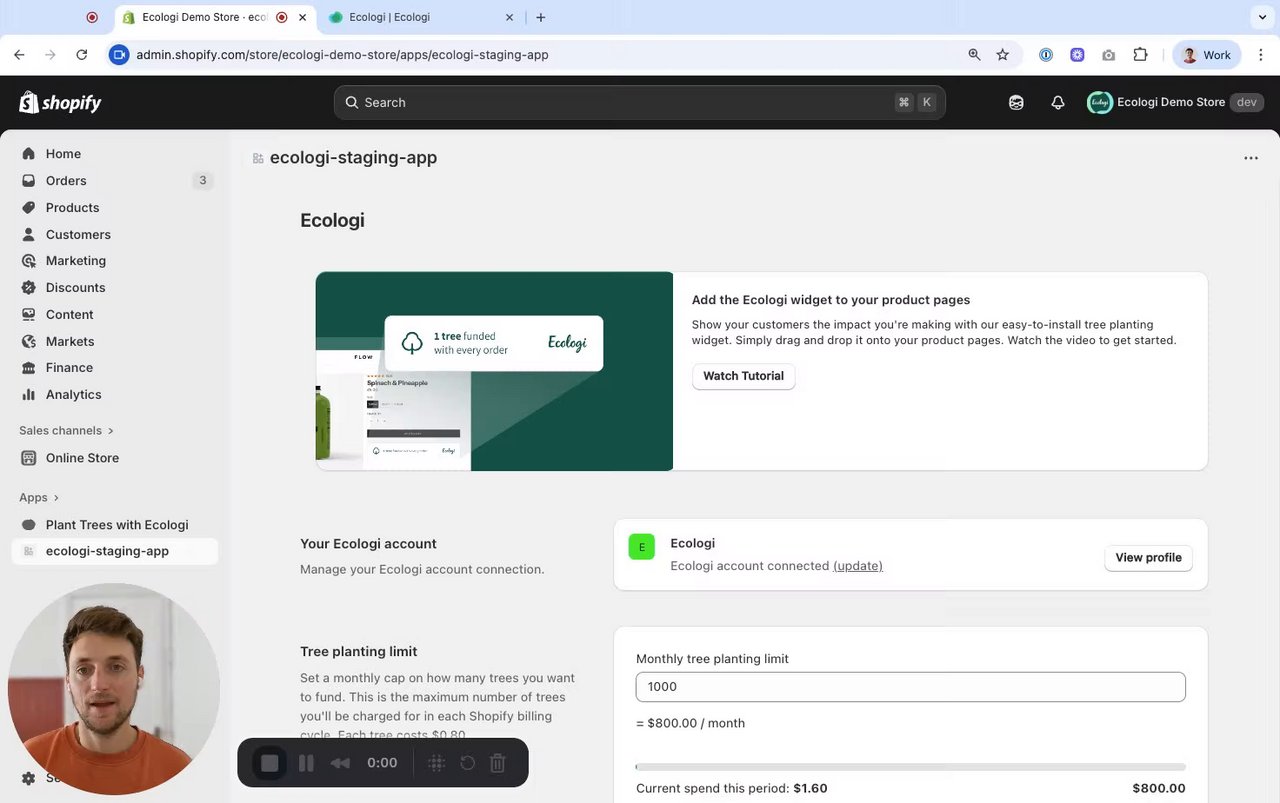The height and width of the screenshot is (803, 1280).
Task: Open the notifications bell
Action: tap(1058, 102)
